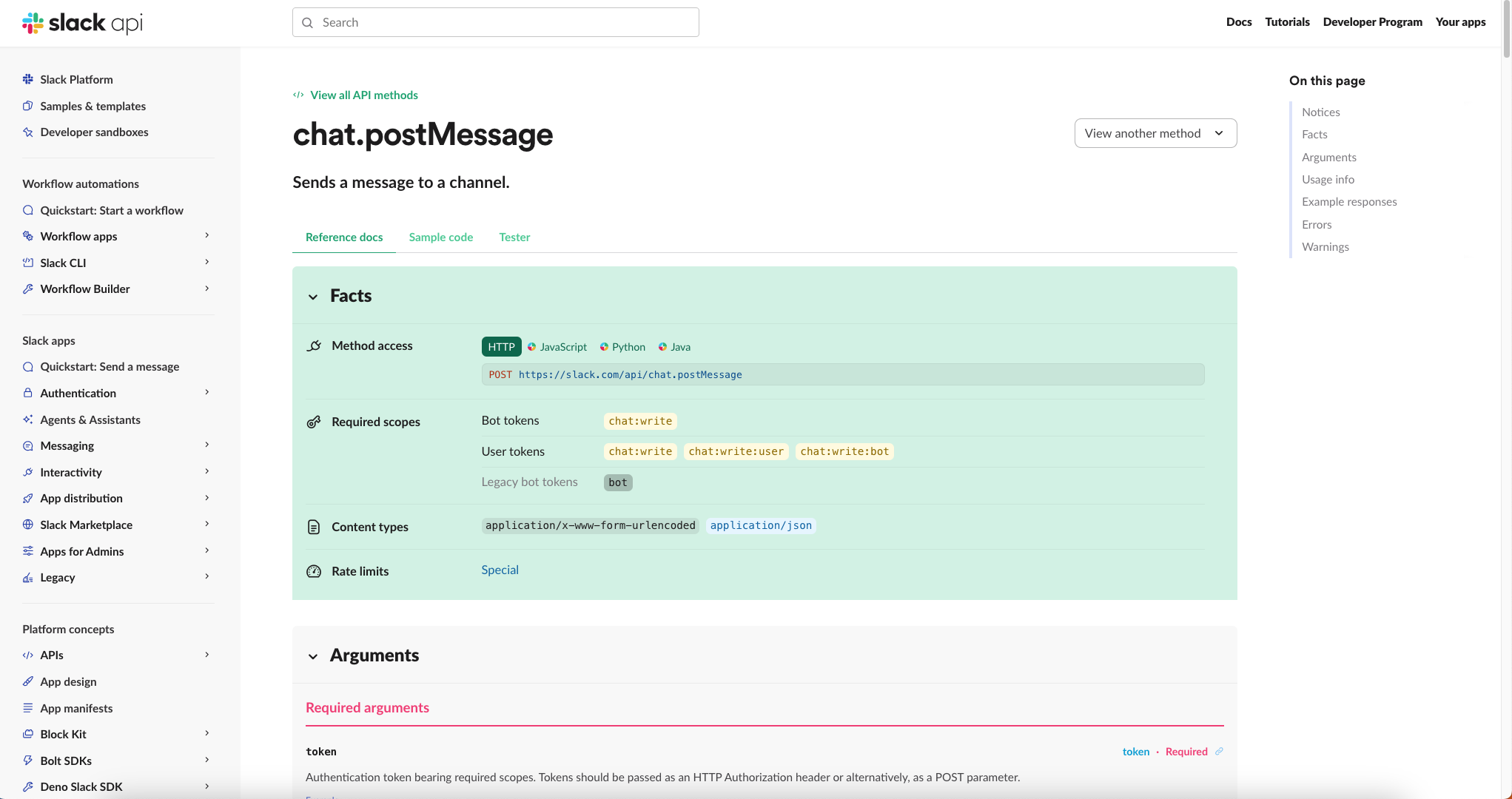Click the Workflow apps icon
This screenshot has height=799, width=1512.
[28, 236]
